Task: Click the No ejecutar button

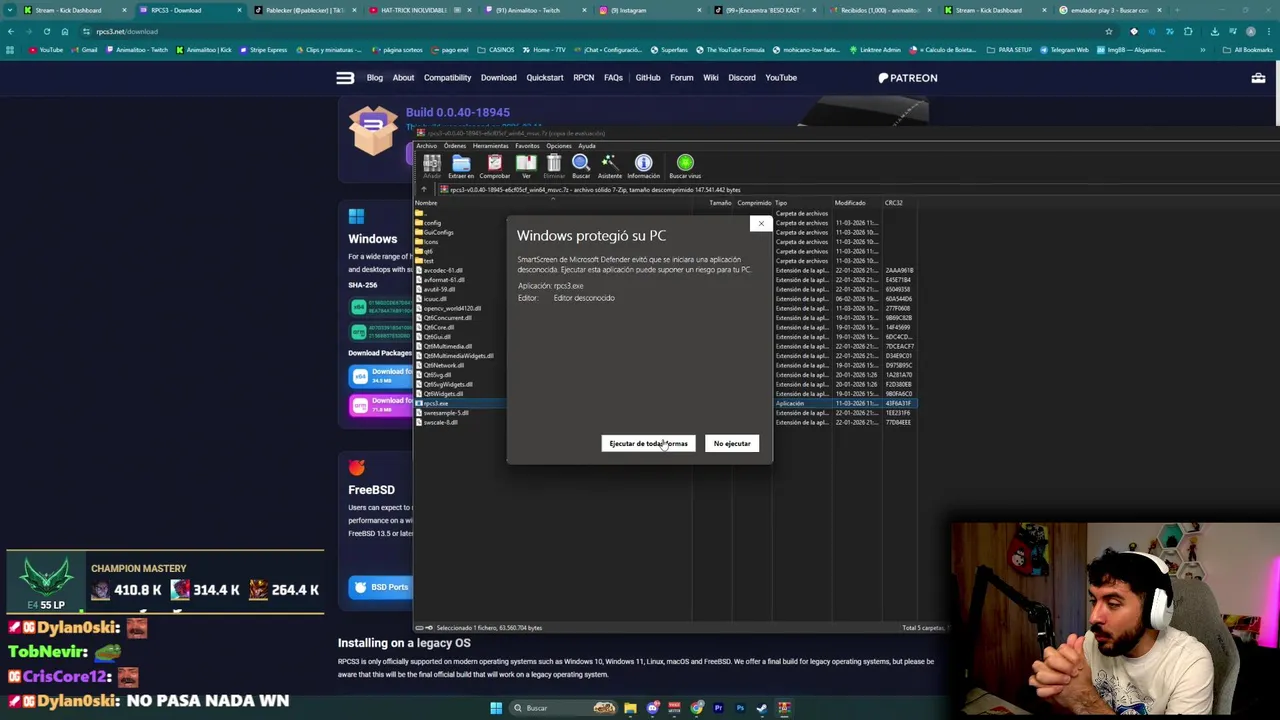Action: click(x=732, y=444)
